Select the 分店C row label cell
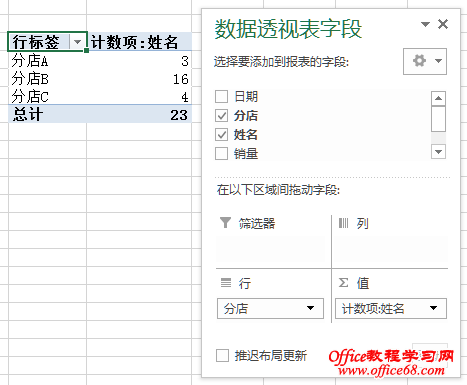467x385 pixels. (x=47, y=96)
